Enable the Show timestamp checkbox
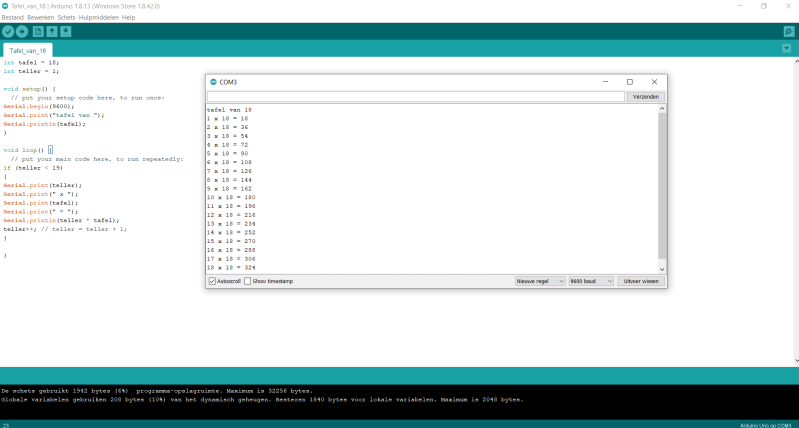The height and width of the screenshot is (428, 799). [248, 282]
